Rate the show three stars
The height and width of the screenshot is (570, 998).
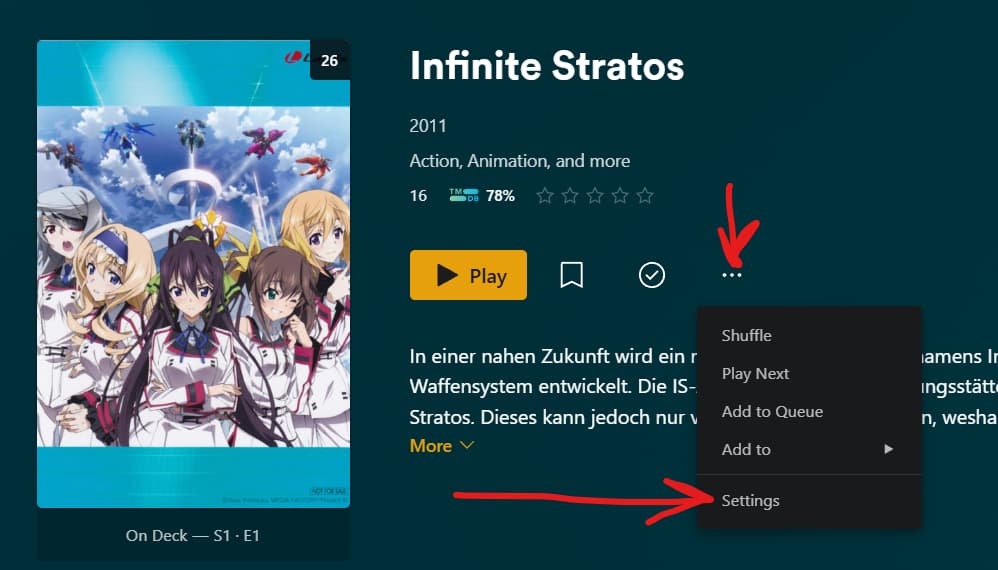tap(595, 195)
